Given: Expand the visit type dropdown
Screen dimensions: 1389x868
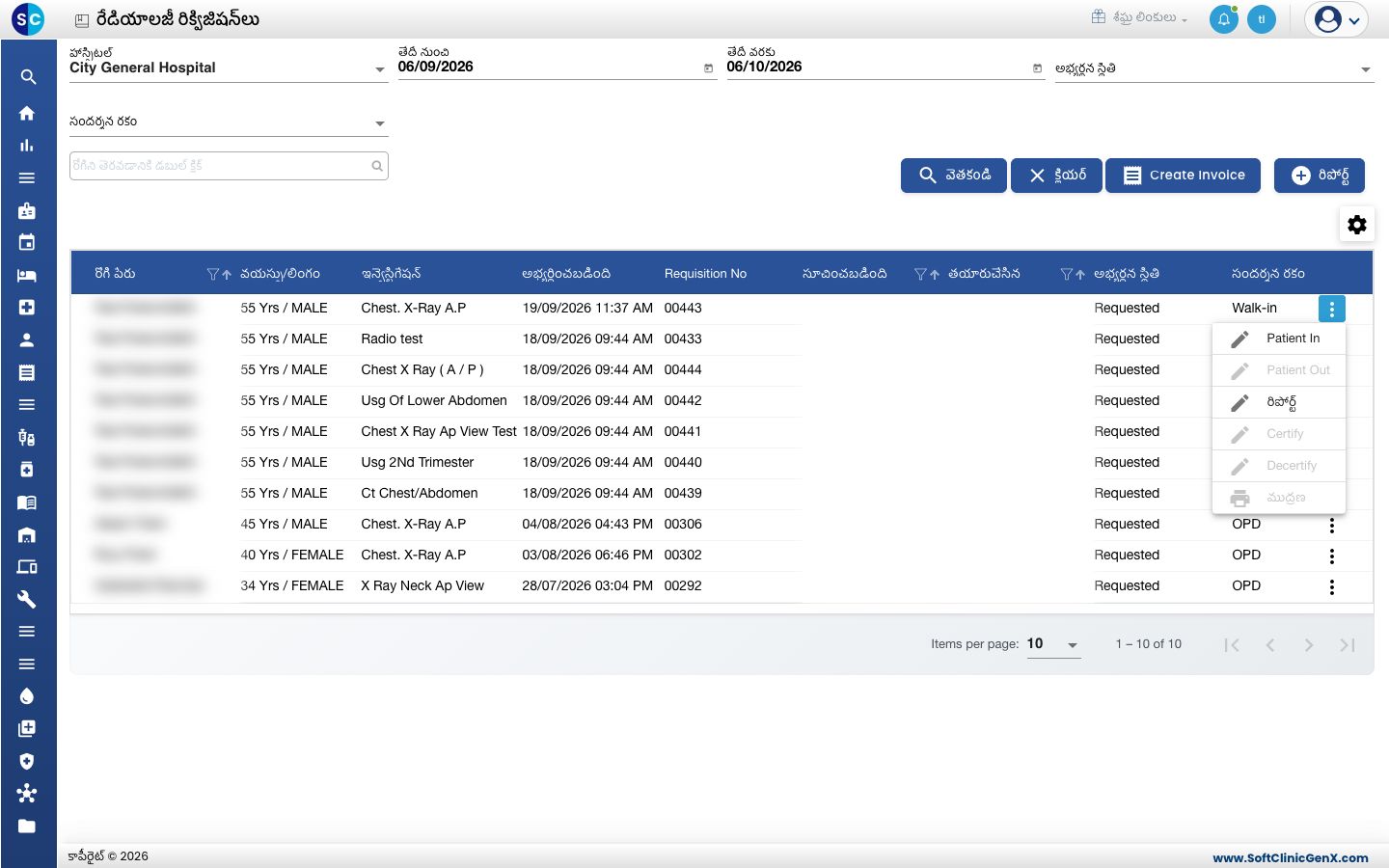Looking at the screenshot, I should [x=229, y=122].
